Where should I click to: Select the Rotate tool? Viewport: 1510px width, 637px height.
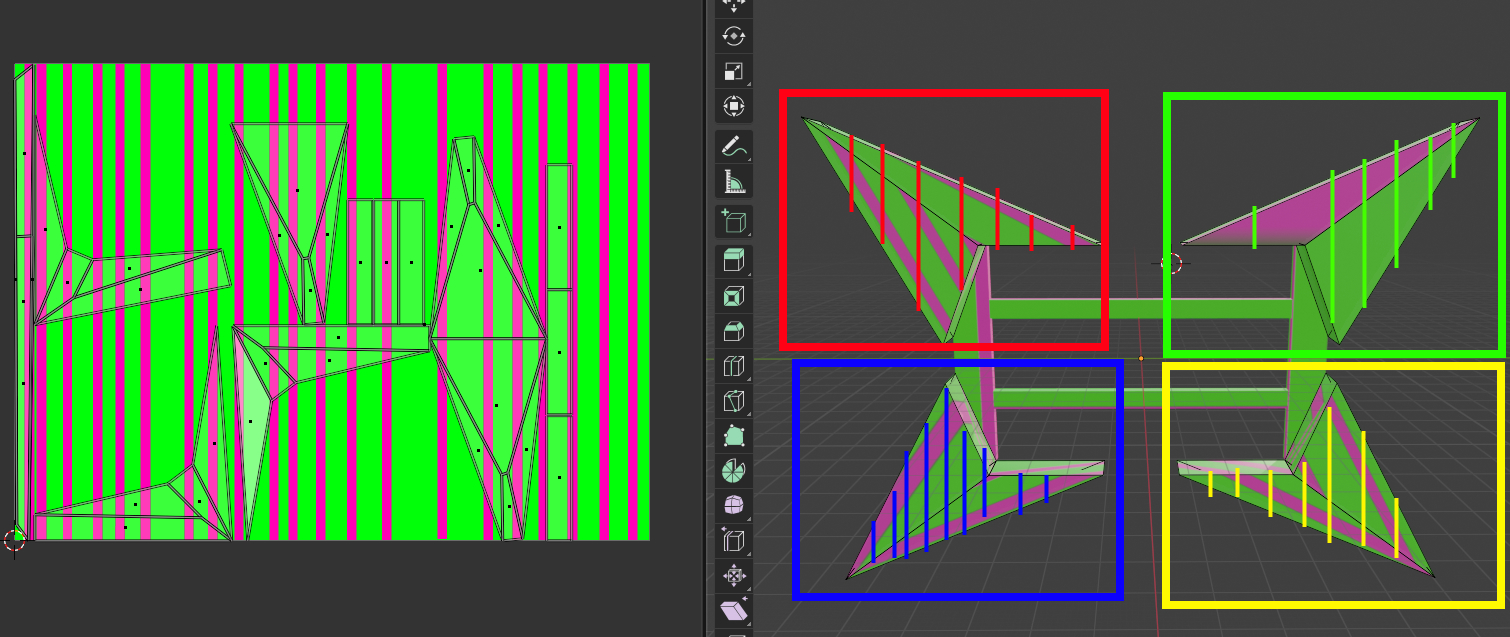[733, 36]
